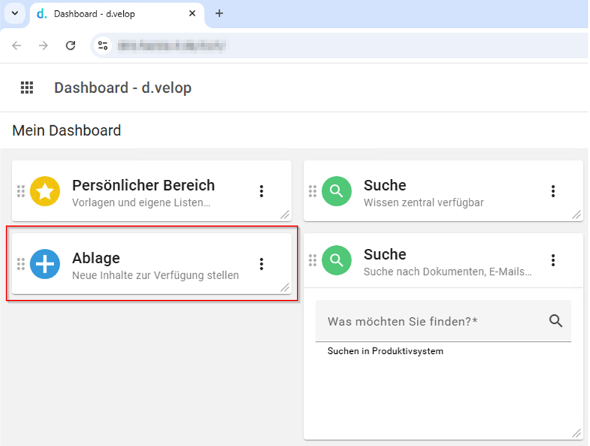Close the Dashboard - d.velop tab
The width and height of the screenshot is (590, 446).
[x=192, y=14]
